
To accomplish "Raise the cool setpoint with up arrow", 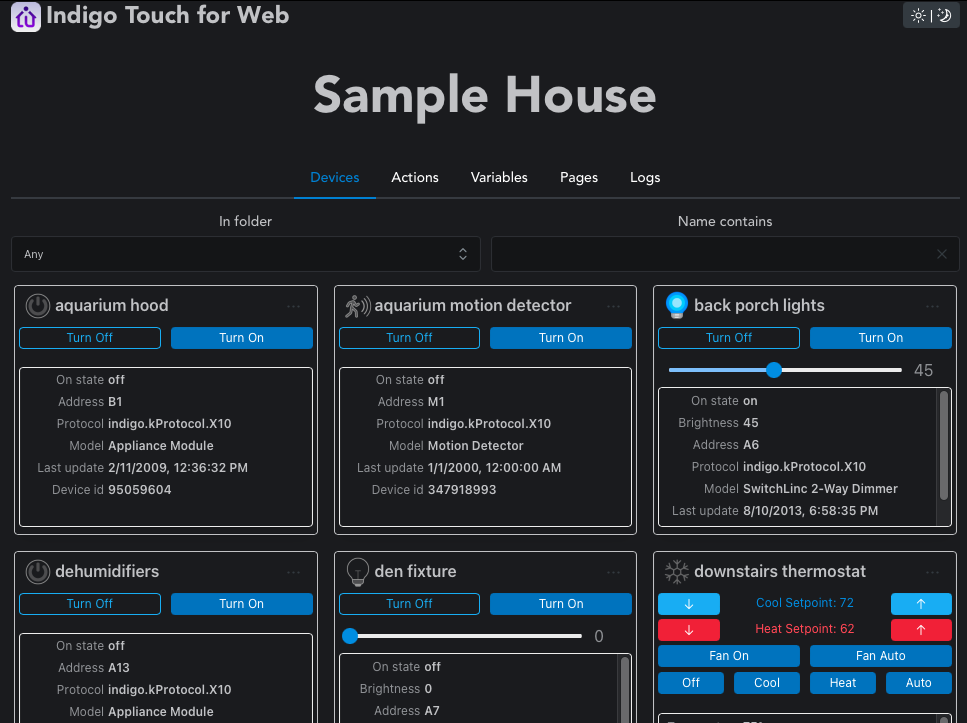I will 921,604.
